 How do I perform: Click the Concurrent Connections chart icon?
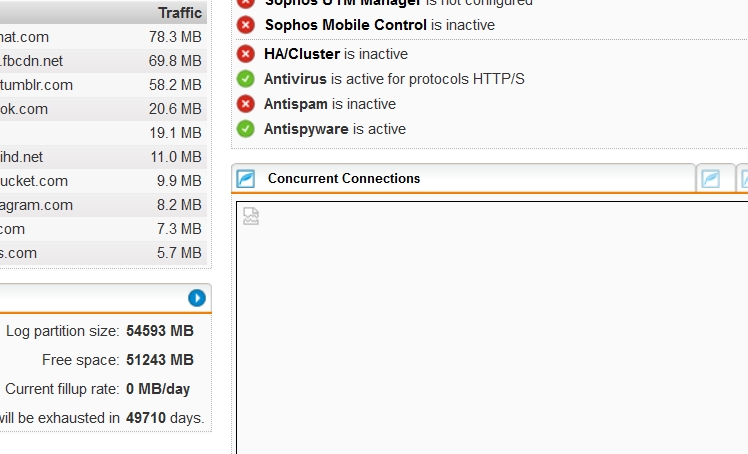(246, 179)
